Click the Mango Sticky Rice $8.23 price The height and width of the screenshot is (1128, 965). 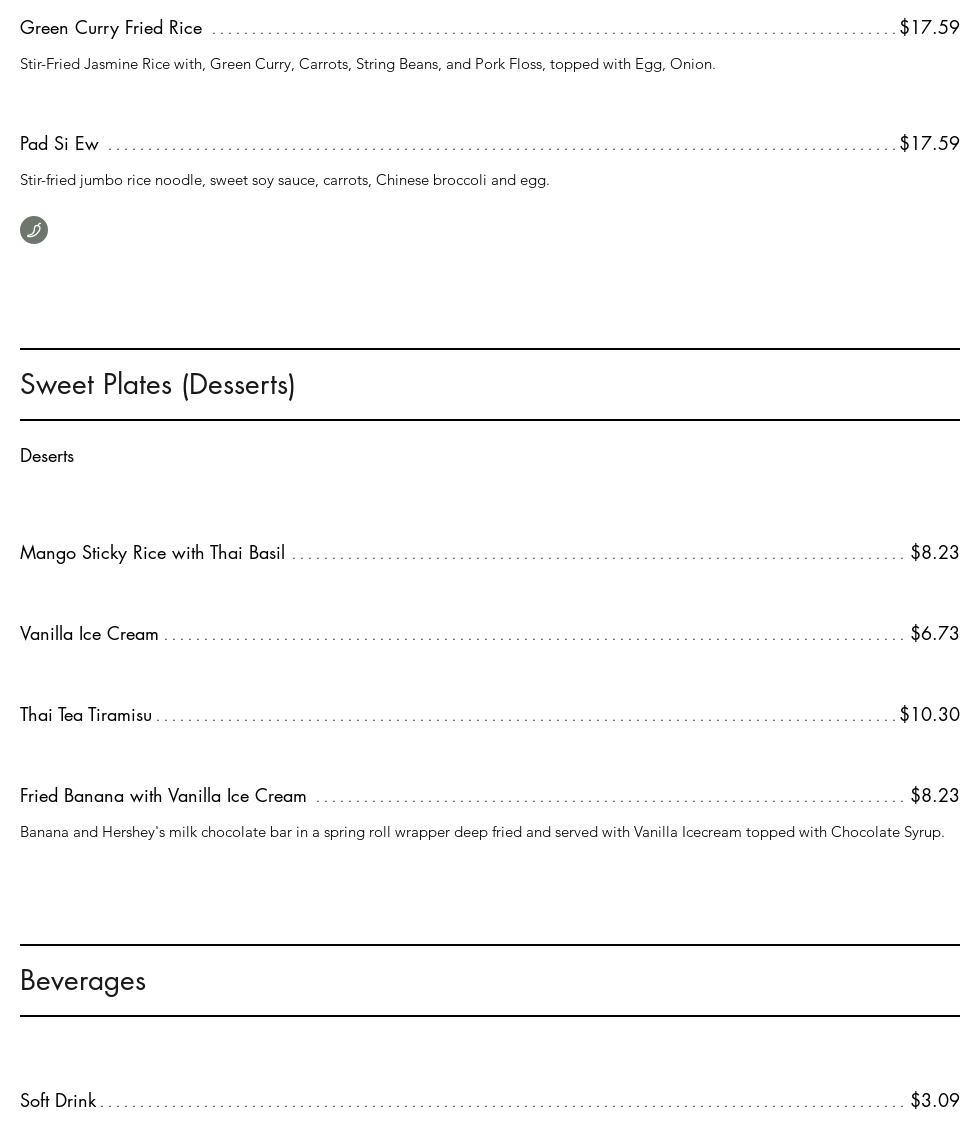click(934, 553)
